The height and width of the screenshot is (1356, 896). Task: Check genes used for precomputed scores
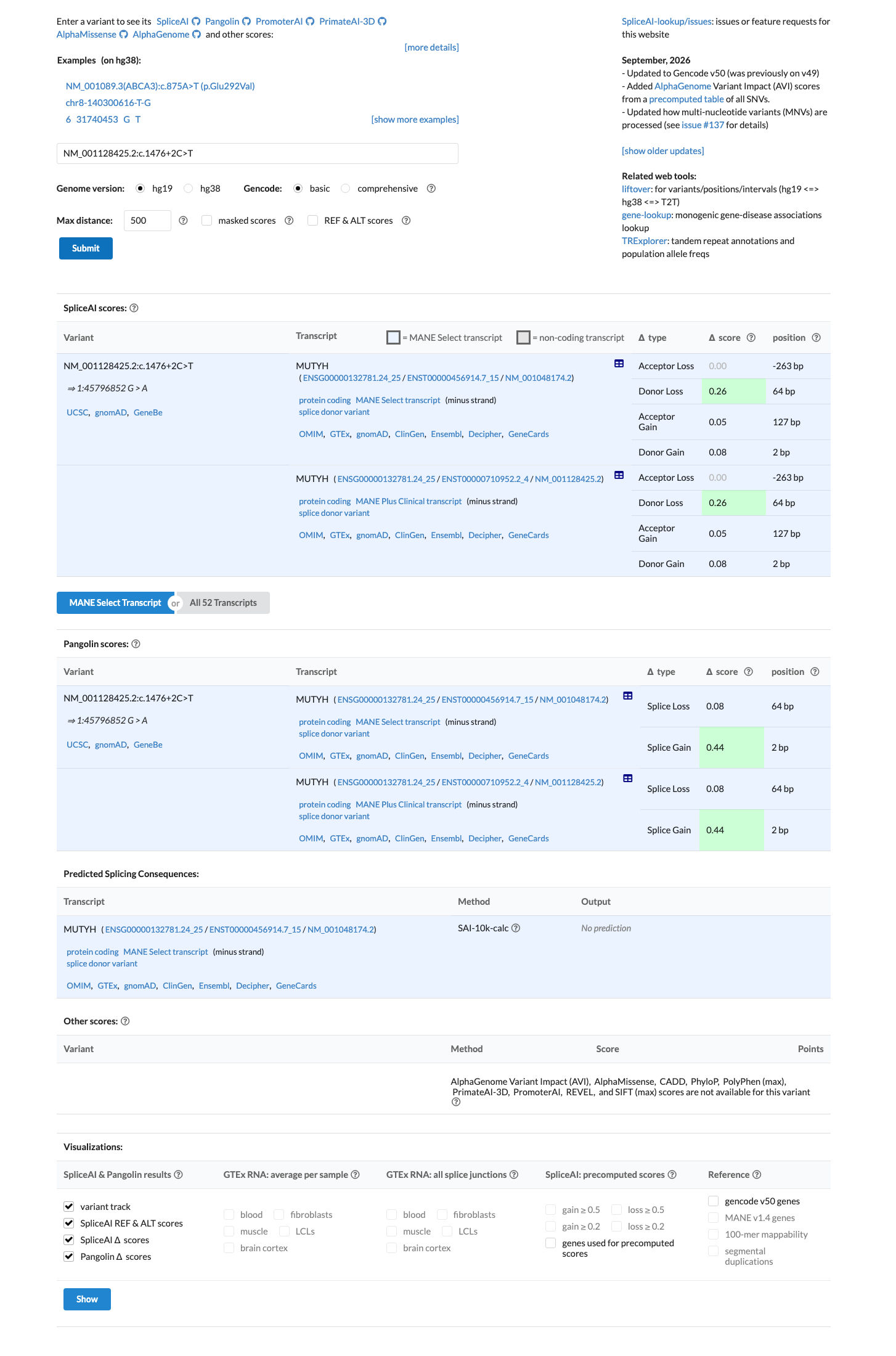click(551, 1243)
